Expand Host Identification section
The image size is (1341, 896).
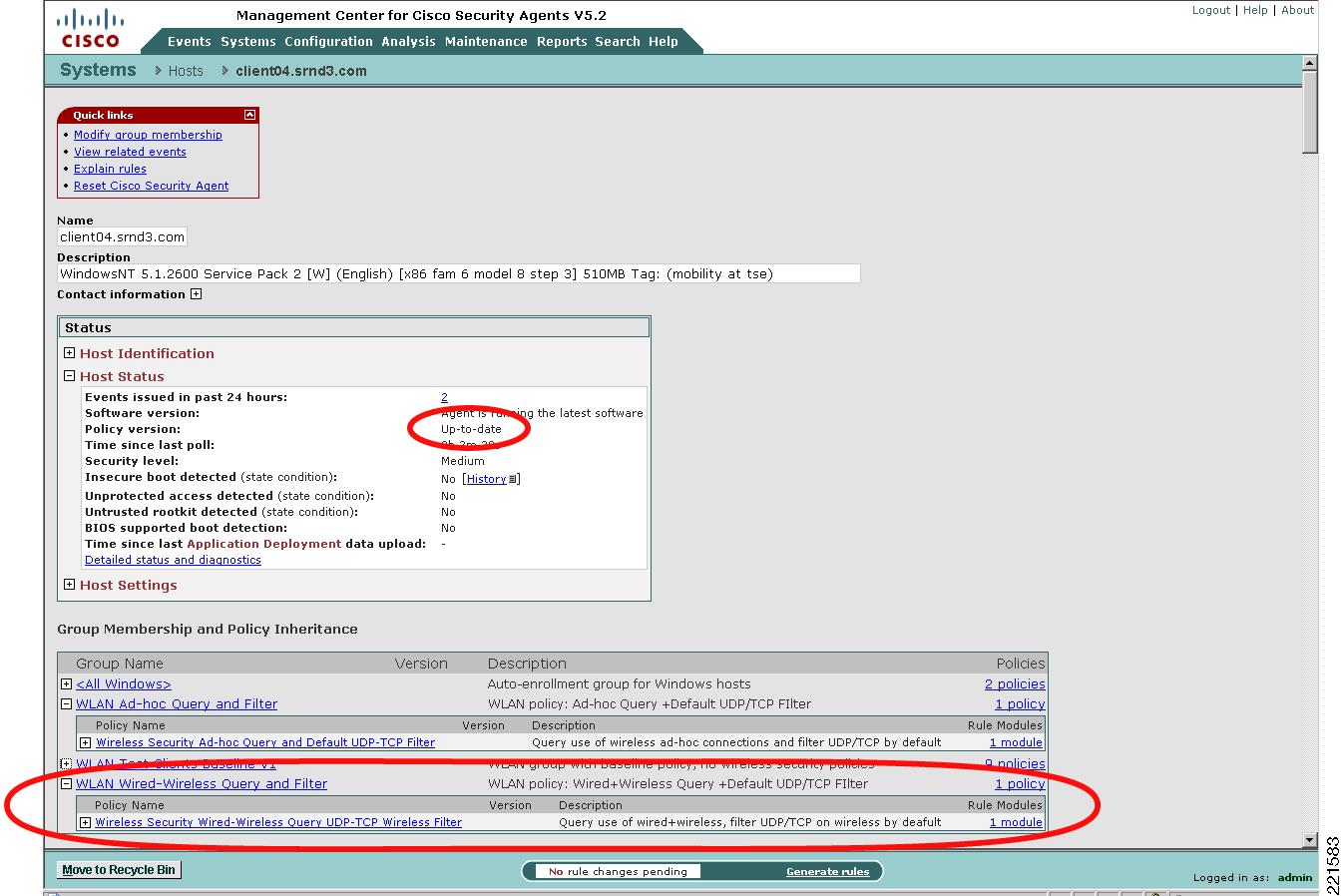pos(69,353)
